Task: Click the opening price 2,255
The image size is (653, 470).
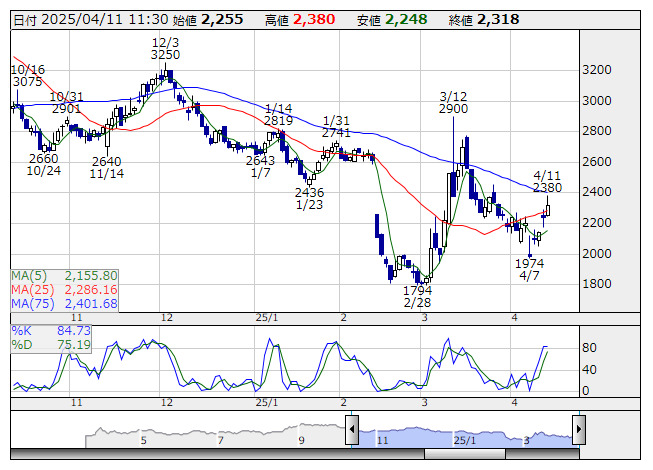Action: 222,20
